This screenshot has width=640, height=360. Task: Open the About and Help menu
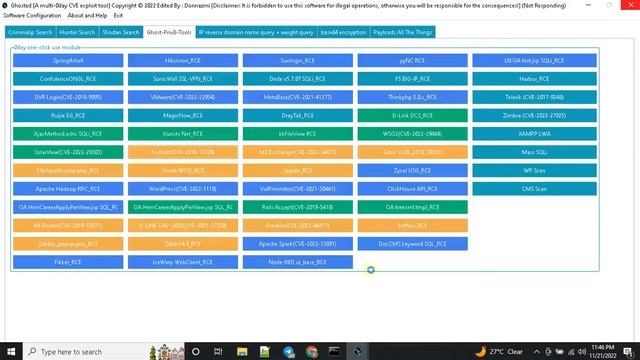coord(87,16)
